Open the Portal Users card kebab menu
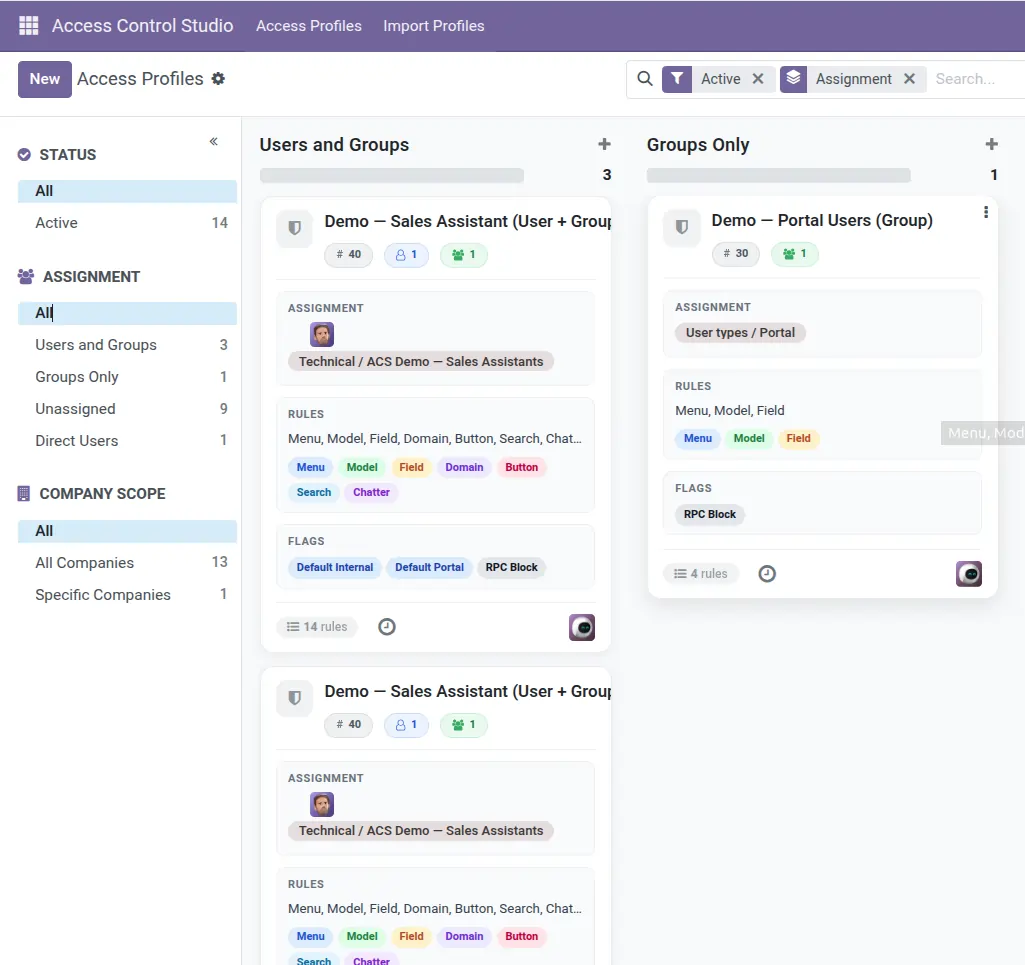Image resolution: width=1025 pixels, height=965 pixels. pos(986,212)
